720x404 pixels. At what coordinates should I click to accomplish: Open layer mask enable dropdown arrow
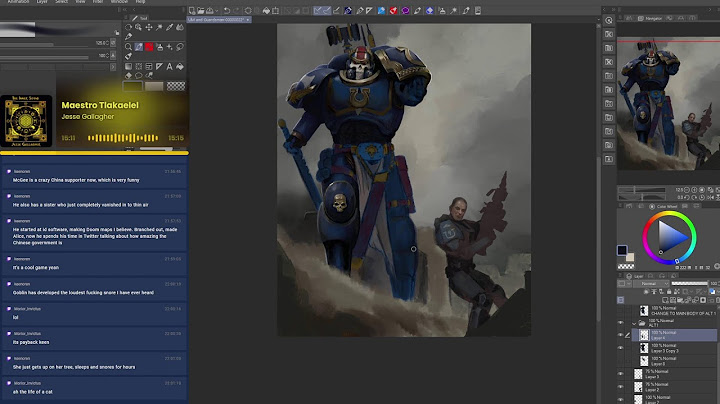coord(692,292)
